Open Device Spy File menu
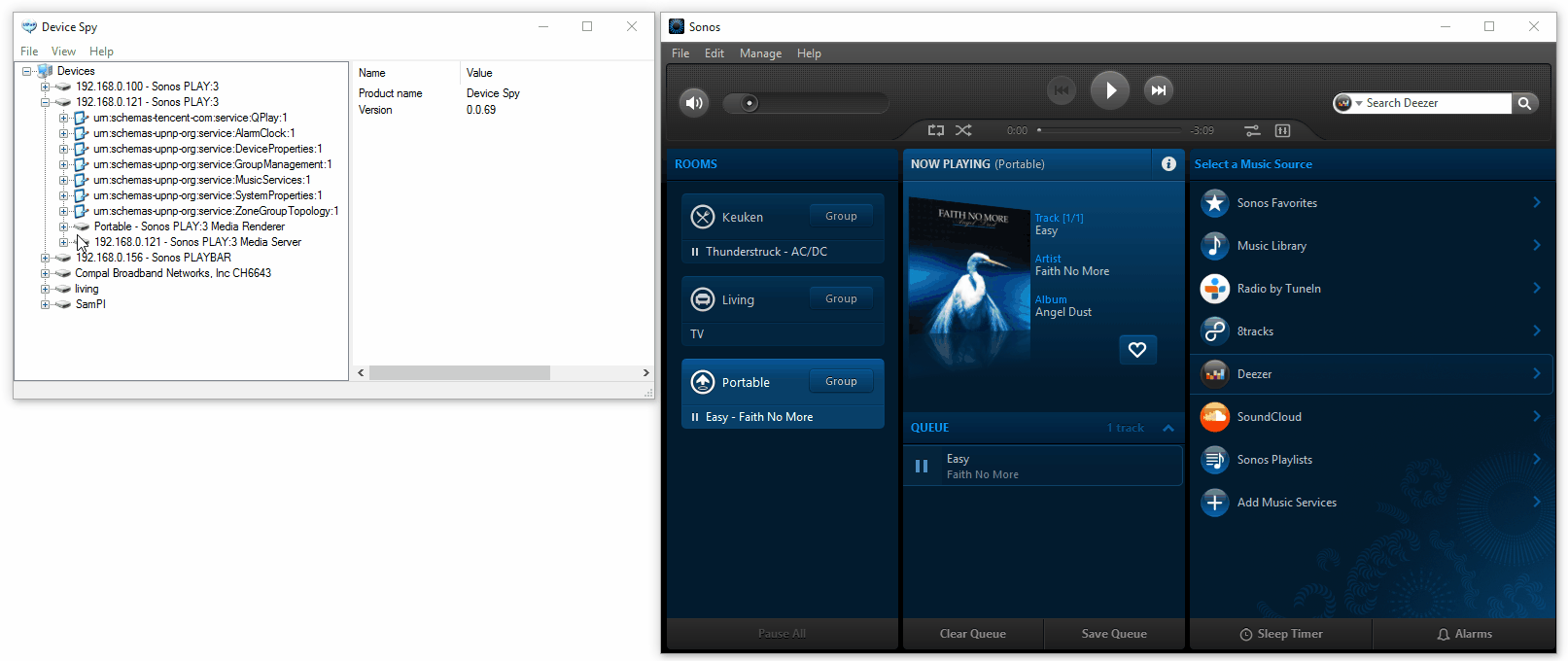This screenshot has width=1568, height=661. click(29, 52)
